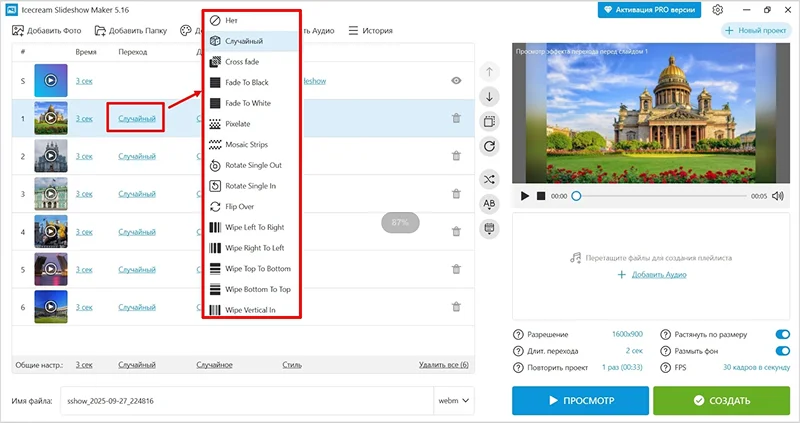
Task: Choose Wipe Right To Left transition
Action: 252,248
